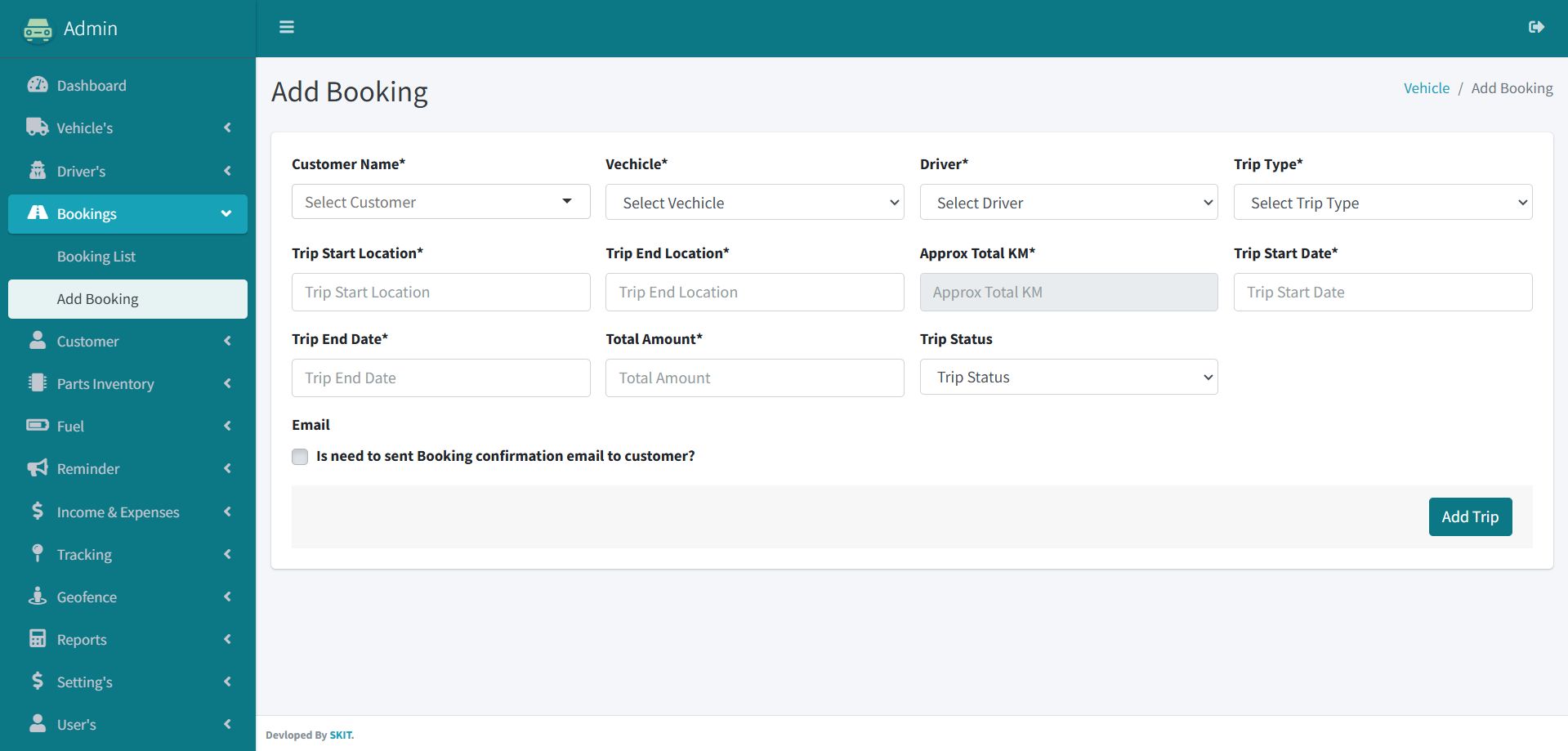
Task: Click the Add Trip button
Action: click(1469, 517)
